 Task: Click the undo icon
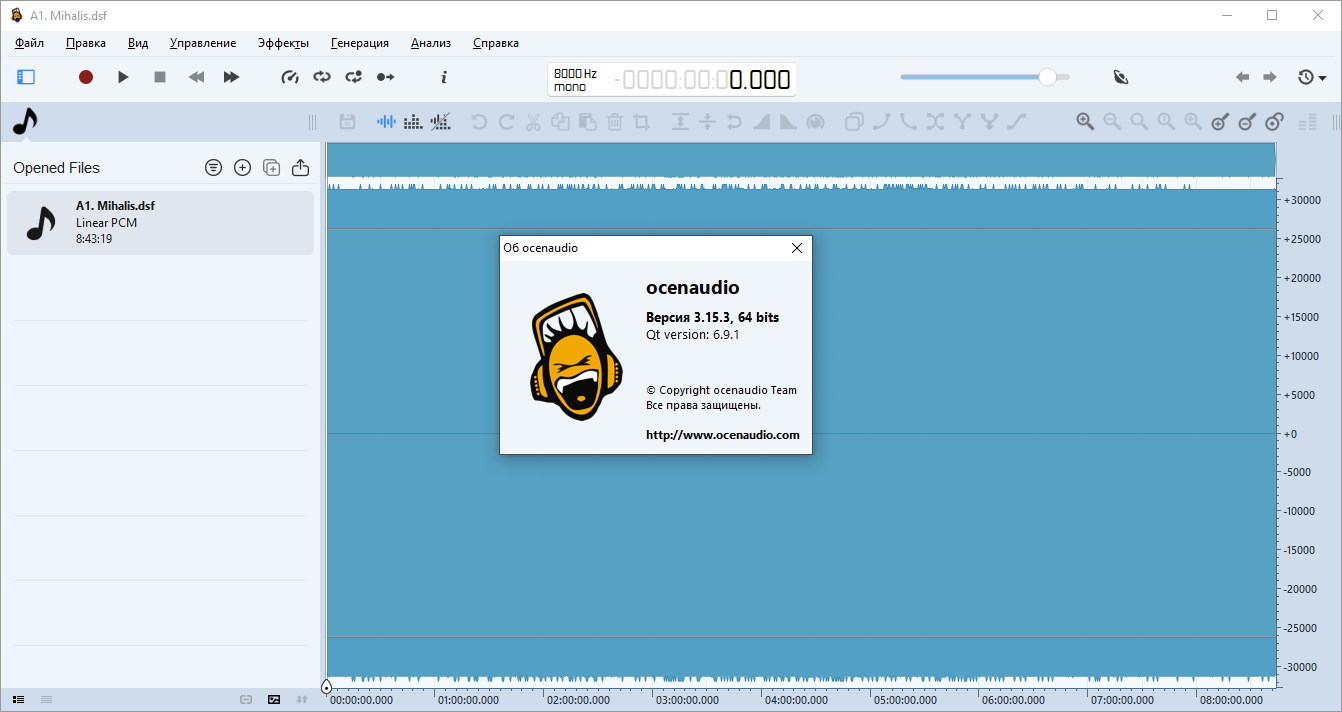479,122
